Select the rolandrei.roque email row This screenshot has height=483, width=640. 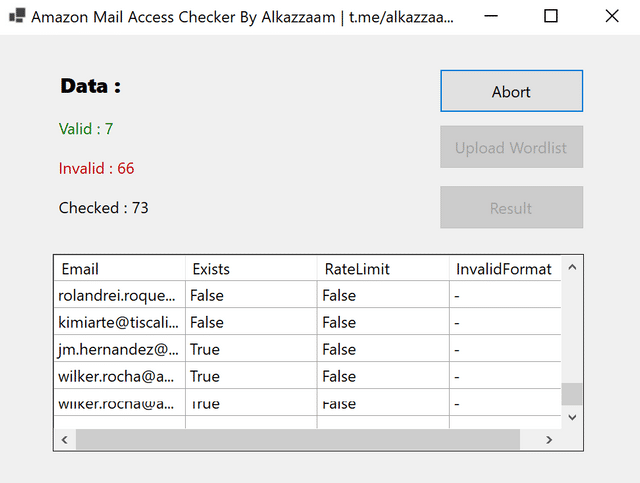[120, 295]
